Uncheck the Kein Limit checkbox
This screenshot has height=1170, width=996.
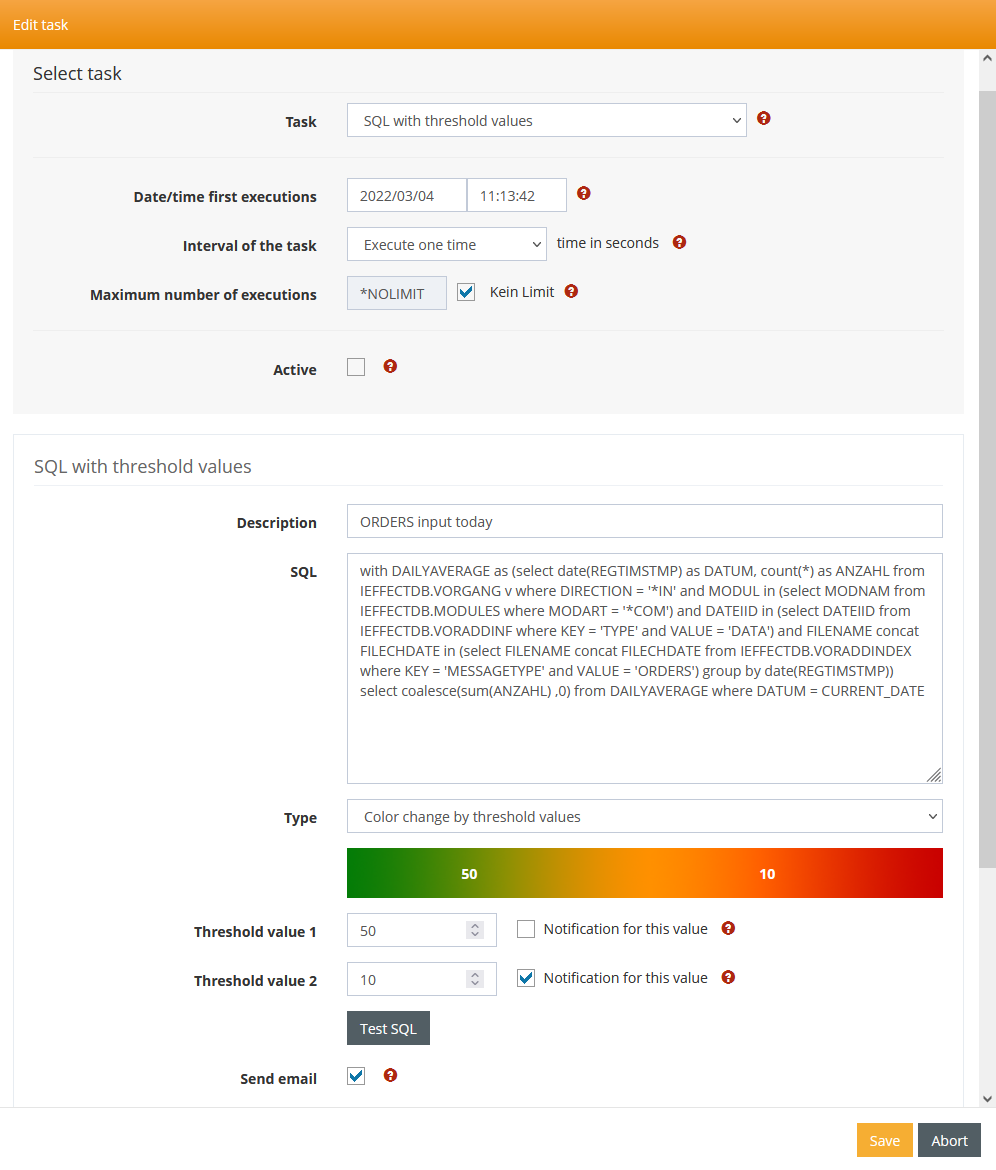(466, 293)
